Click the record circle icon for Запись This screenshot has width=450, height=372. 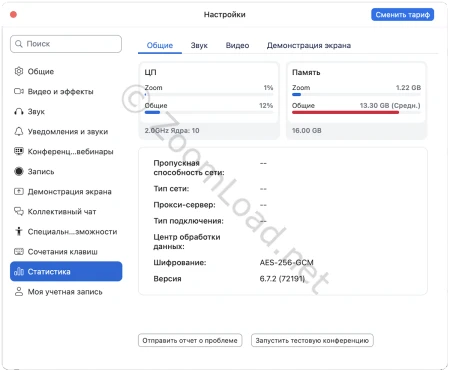[19, 171]
